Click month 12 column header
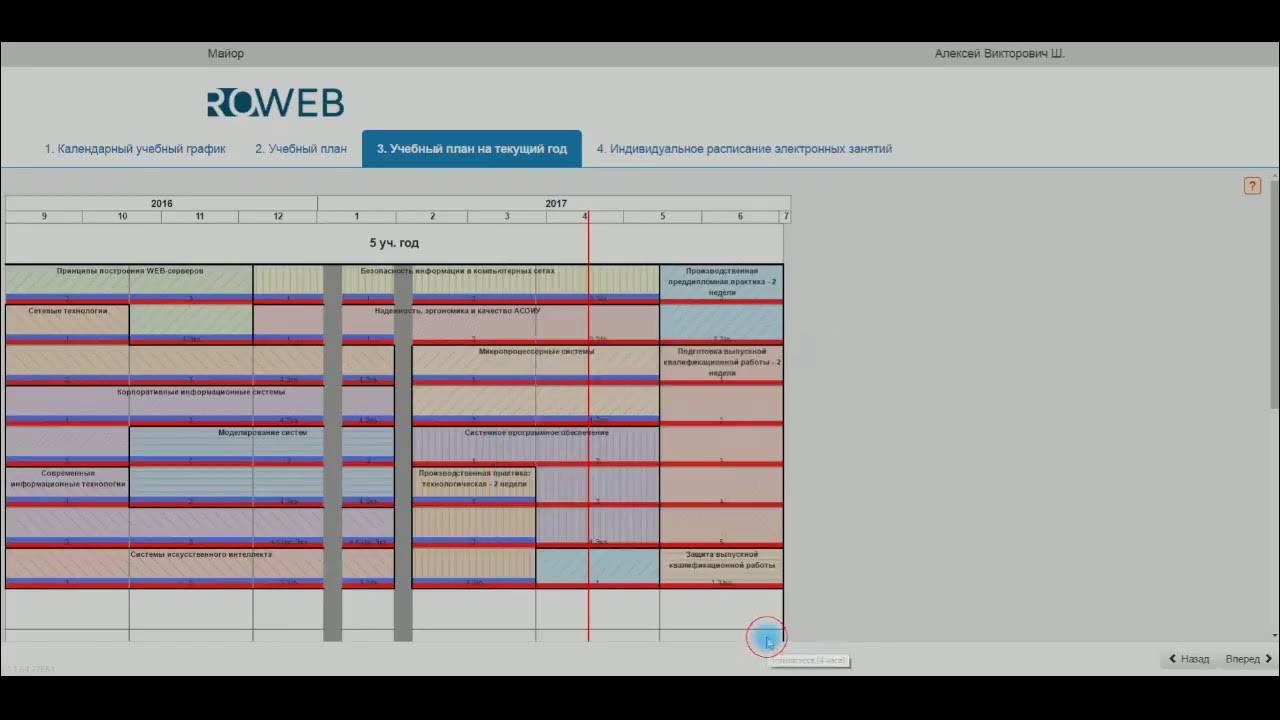 tap(278, 217)
